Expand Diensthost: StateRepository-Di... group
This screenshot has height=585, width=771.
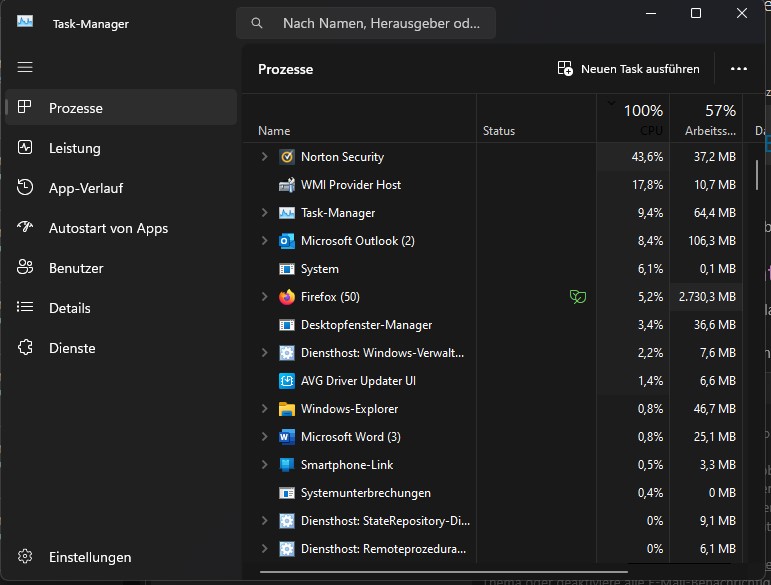(x=264, y=521)
